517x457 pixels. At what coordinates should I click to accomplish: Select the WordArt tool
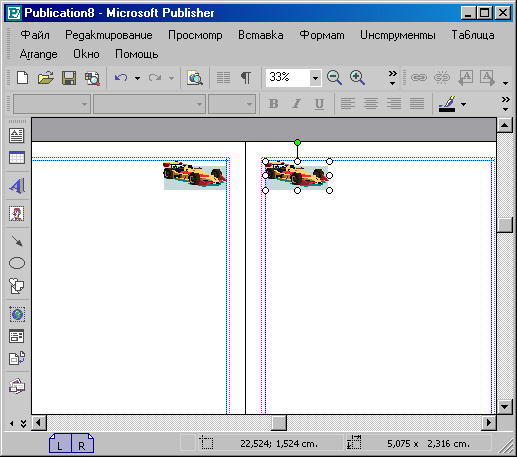click(x=17, y=186)
